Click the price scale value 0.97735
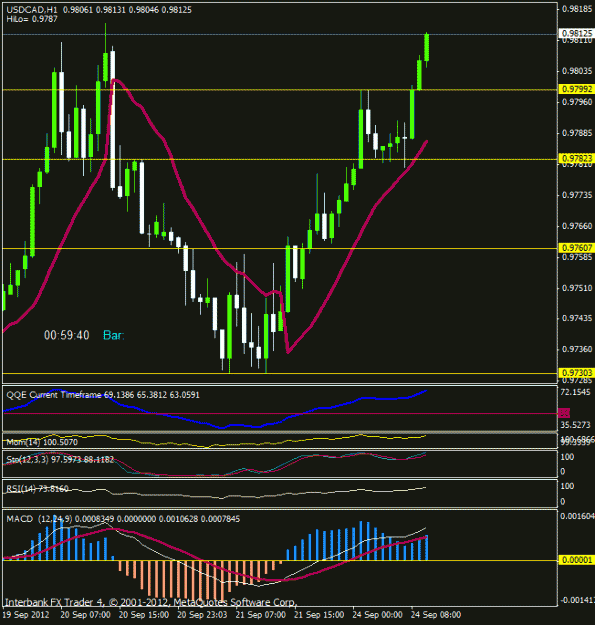The image size is (595, 625). click(x=577, y=195)
